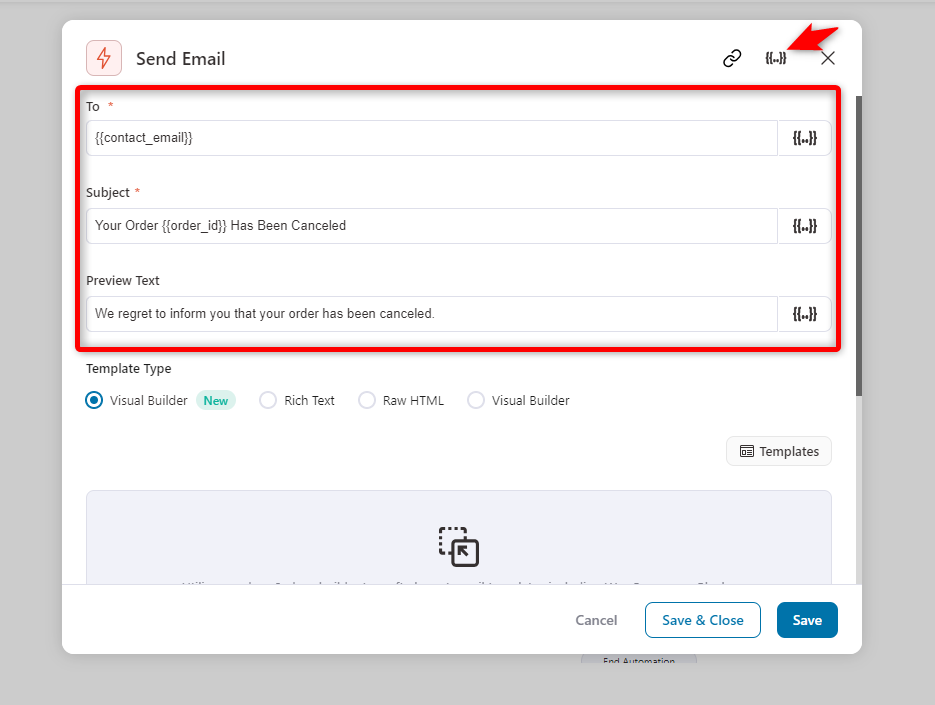The width and height of the screenshot is (935, 705).
Task: Click the Send Email title text
Action: tap(181, 58)
